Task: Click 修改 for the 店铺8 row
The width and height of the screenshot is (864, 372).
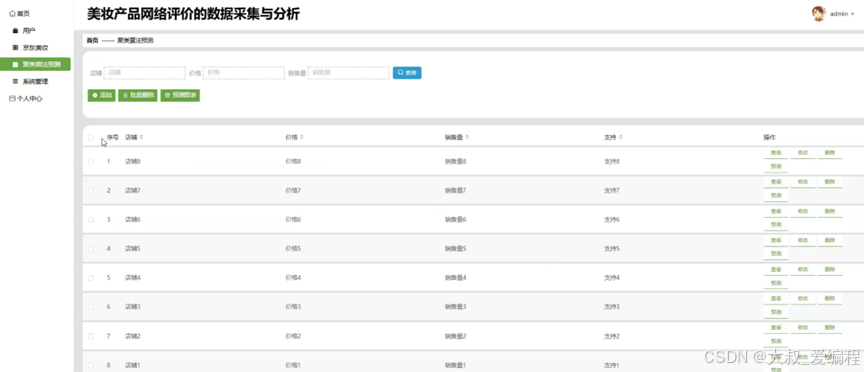Action: tap(803, 153)
